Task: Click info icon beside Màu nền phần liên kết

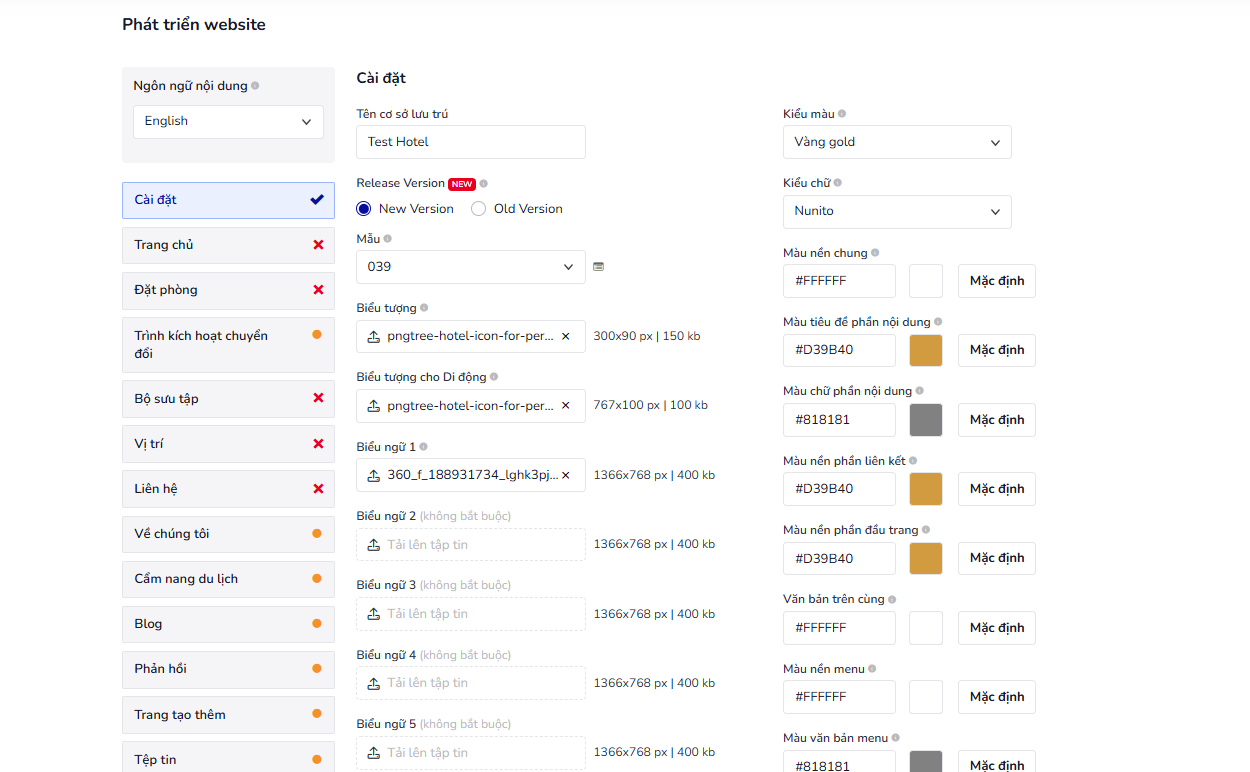Action: [x=913, y=461]
